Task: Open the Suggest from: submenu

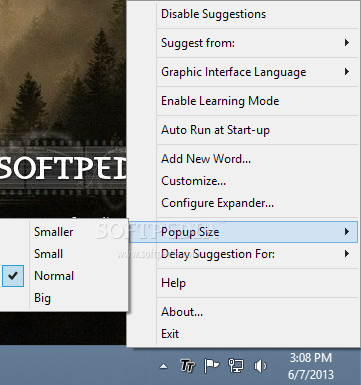Action: point(243,43)
